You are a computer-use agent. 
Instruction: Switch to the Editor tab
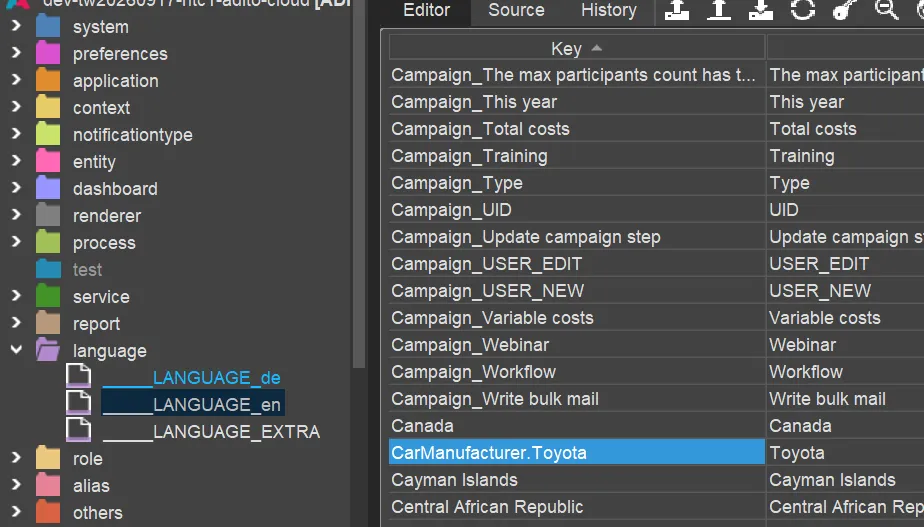[426, 11]
